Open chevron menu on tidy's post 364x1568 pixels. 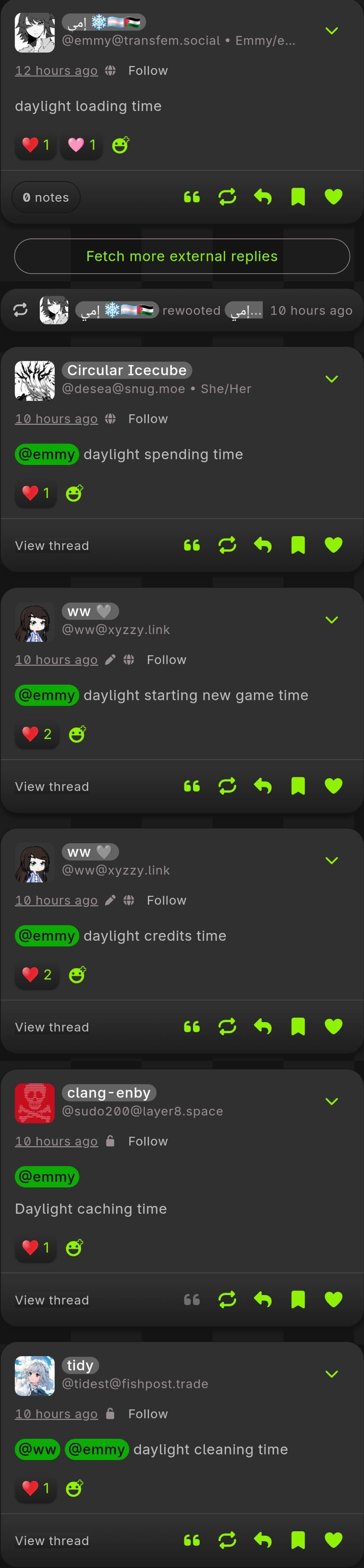pyautogui.click(x=332, y=1374)
